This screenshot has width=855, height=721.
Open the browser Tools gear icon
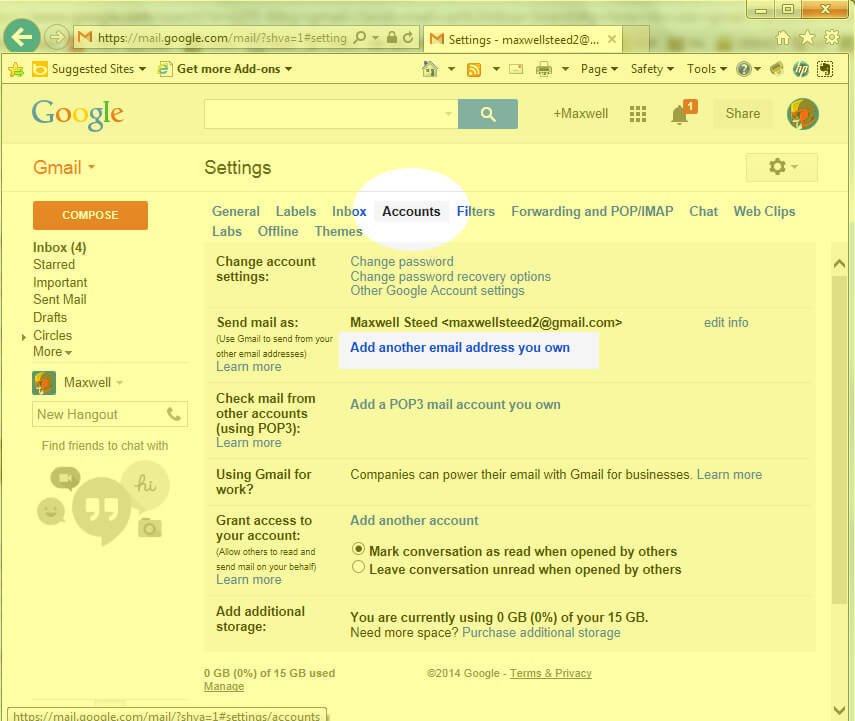point(832,38)
